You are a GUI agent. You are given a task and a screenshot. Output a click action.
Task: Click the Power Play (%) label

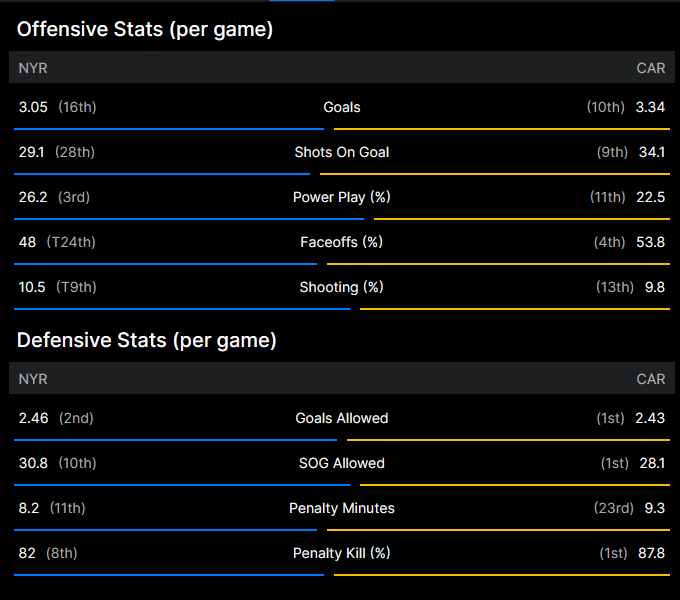click(342, 197)
